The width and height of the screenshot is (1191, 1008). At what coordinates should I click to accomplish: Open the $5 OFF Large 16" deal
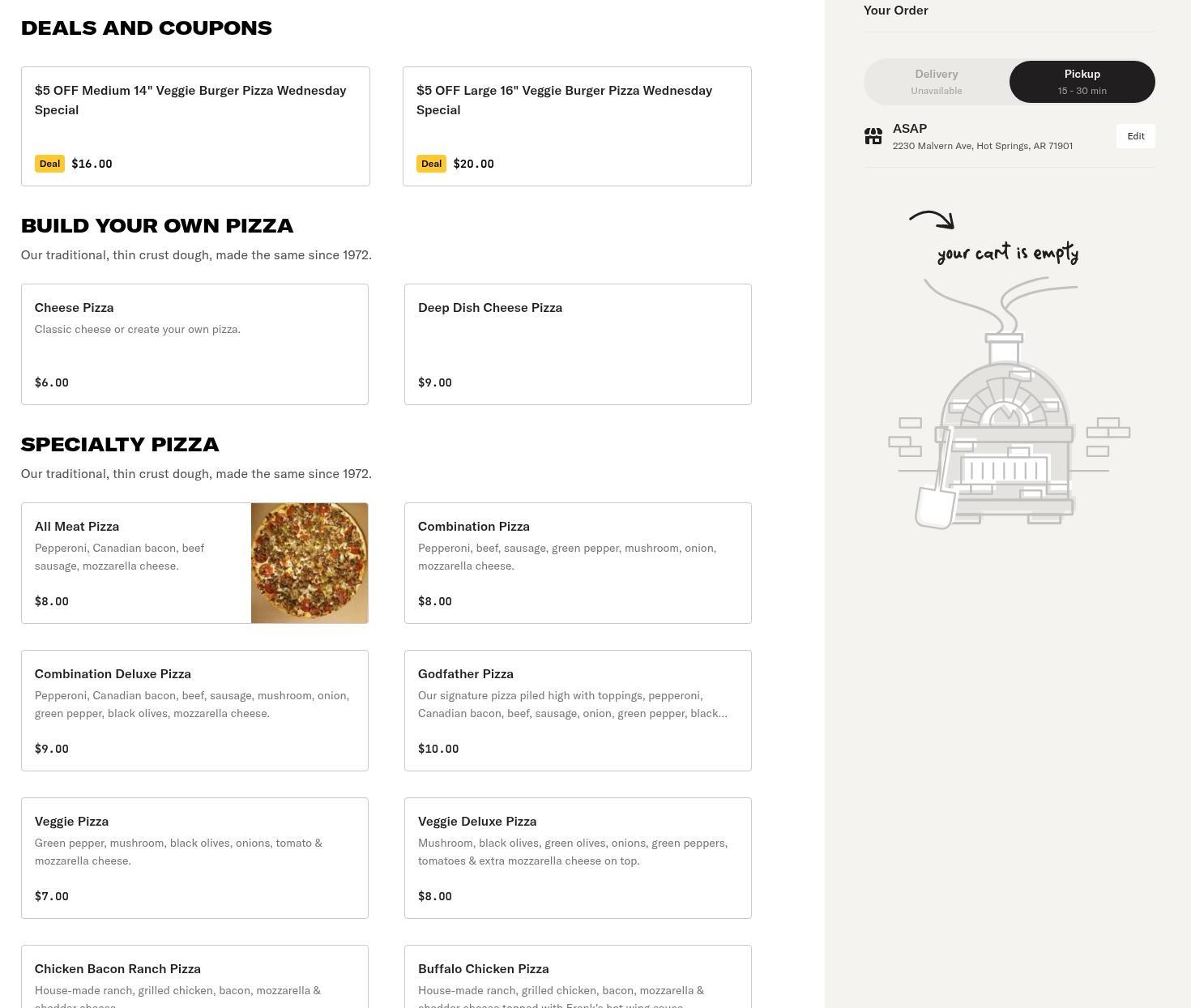[577, 126]
